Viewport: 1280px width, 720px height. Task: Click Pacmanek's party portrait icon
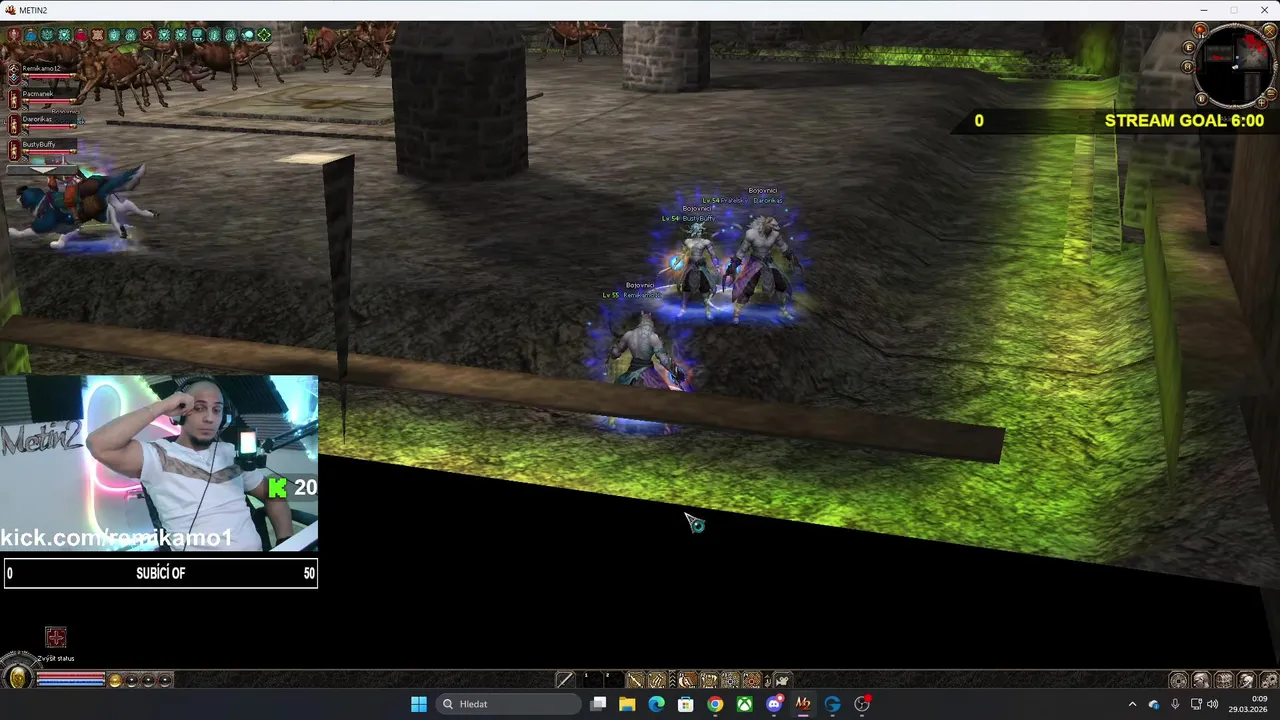tap(14, 99)
